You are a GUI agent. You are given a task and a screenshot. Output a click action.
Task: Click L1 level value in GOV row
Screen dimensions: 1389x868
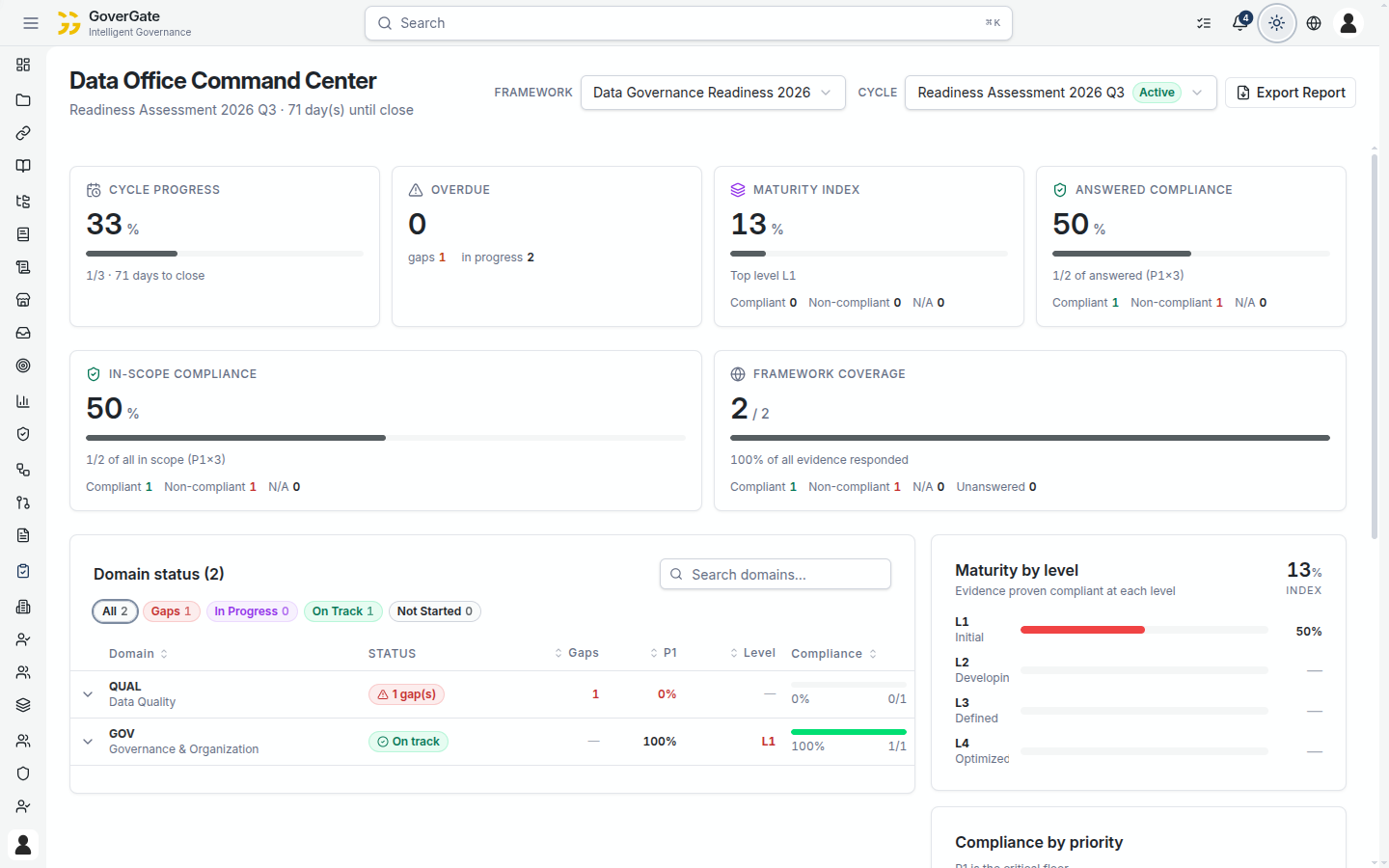pyautogui.click(x=768, y=742)
